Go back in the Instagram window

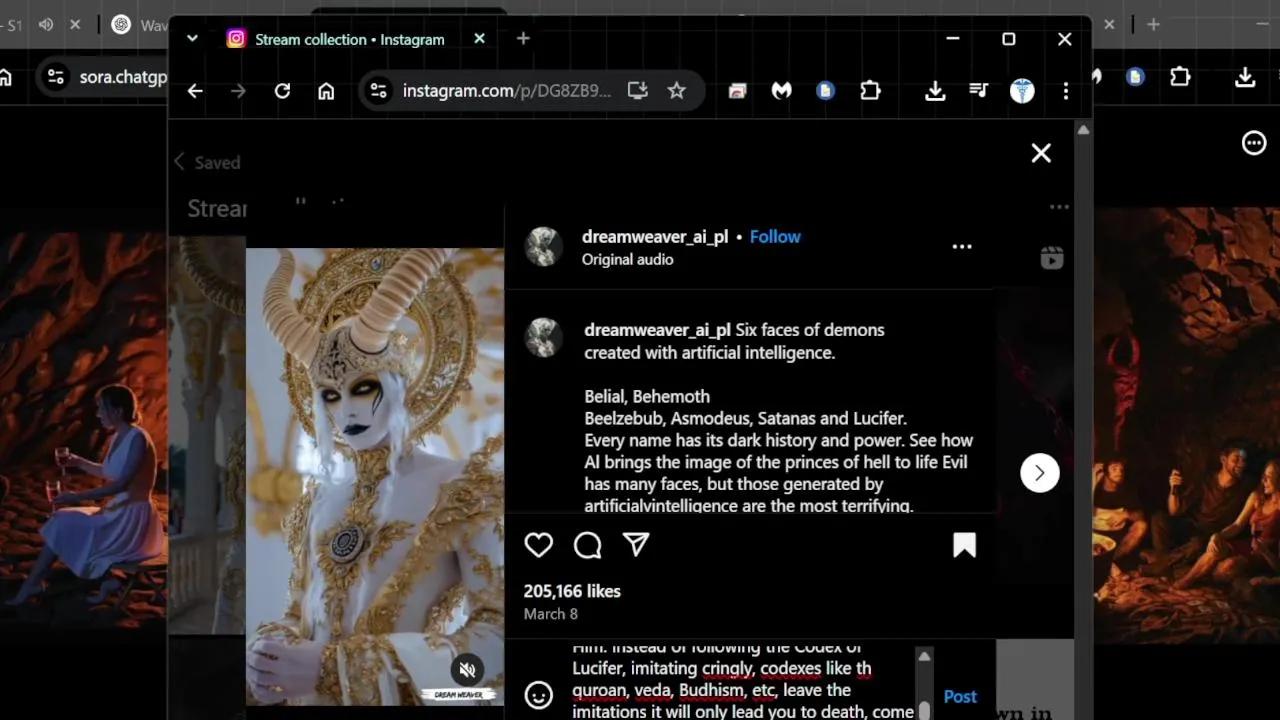[195, 91]
